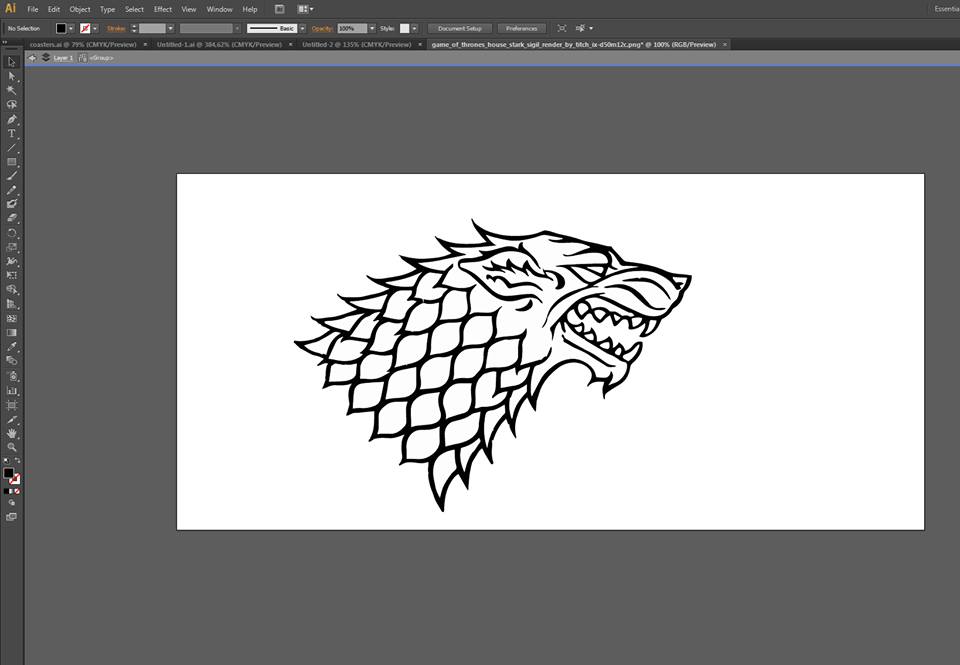Select the Artboard tool
This screenshot has width=960, height=665.
12,405
